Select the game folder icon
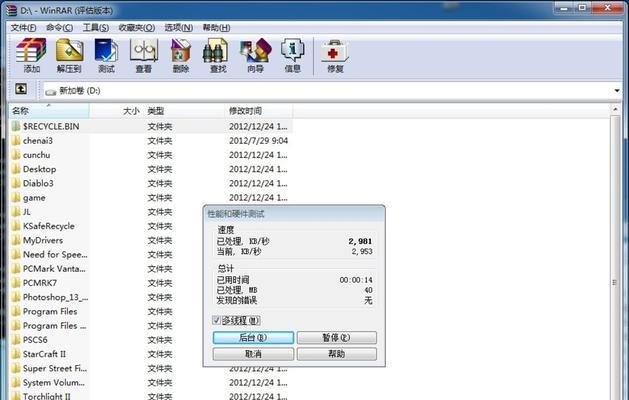The width and height of the screenshot is (629, 400). [16, 197]
